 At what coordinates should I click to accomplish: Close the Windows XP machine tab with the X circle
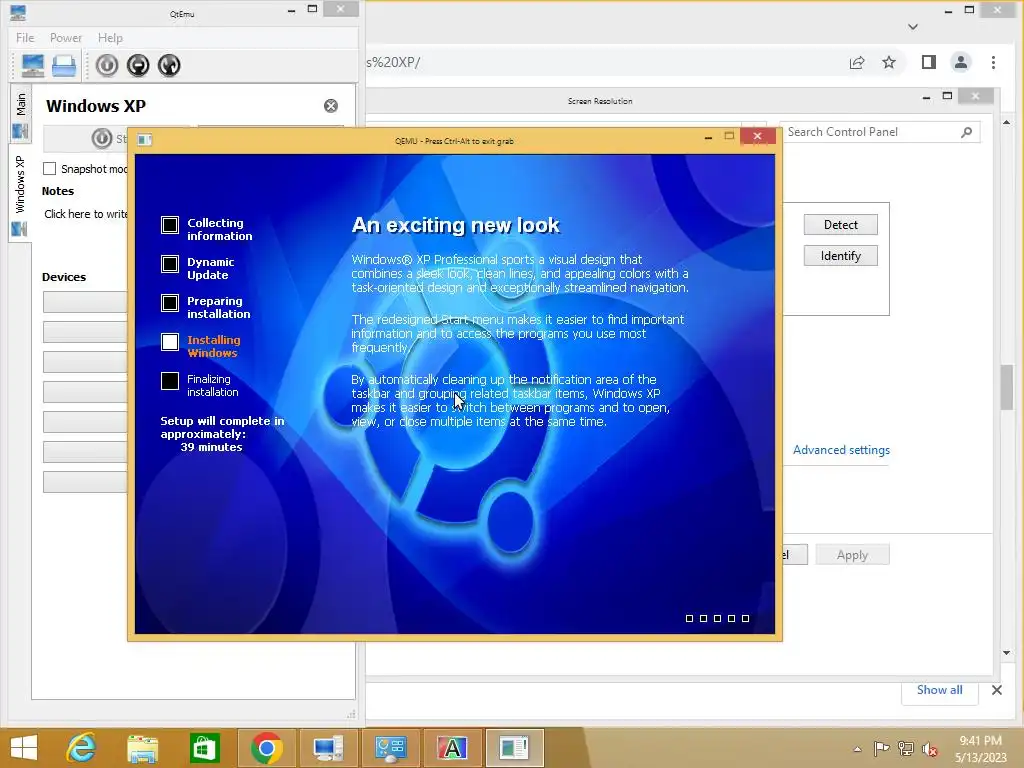[331, 106]
